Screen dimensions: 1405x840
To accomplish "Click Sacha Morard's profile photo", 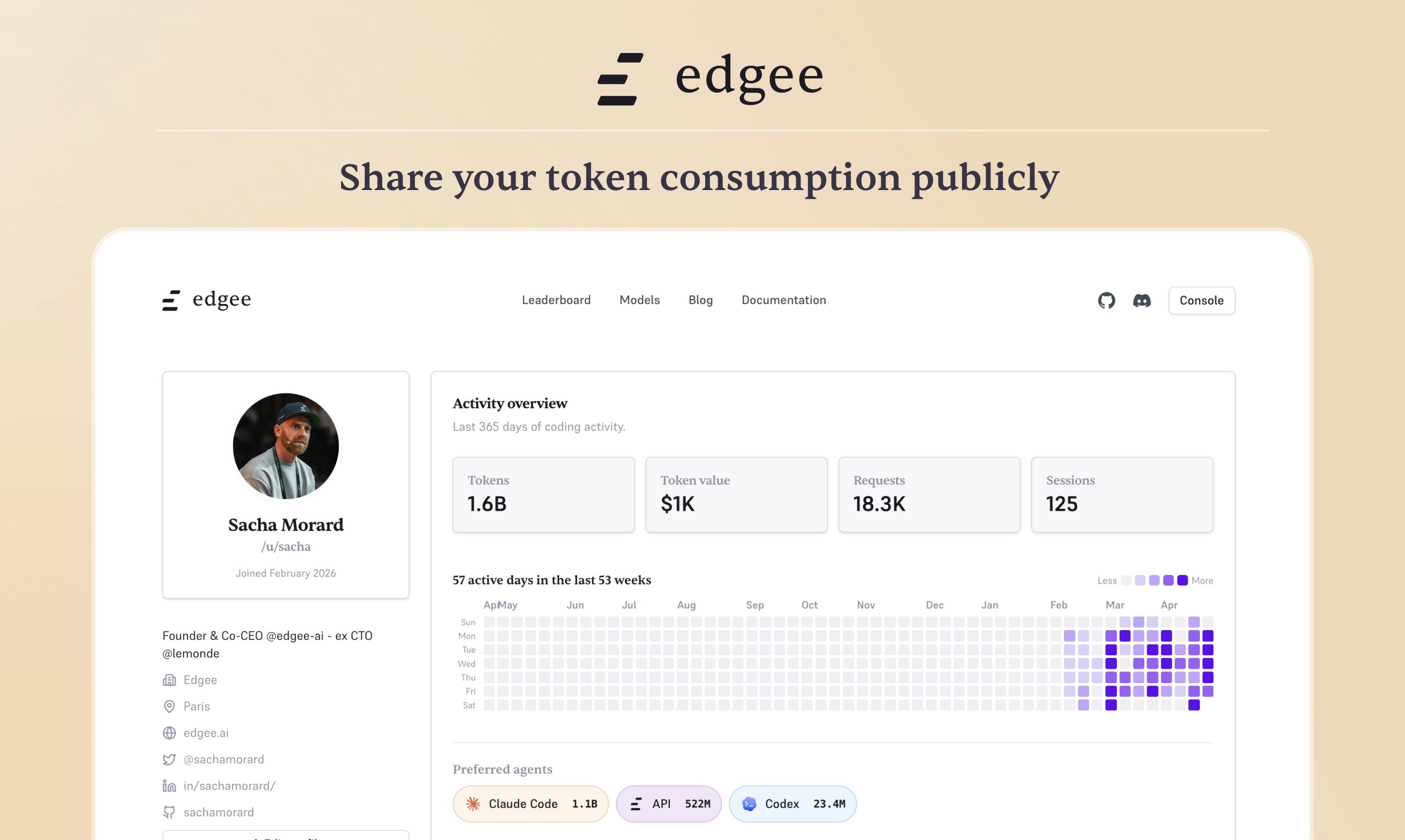I will (286, 446).
